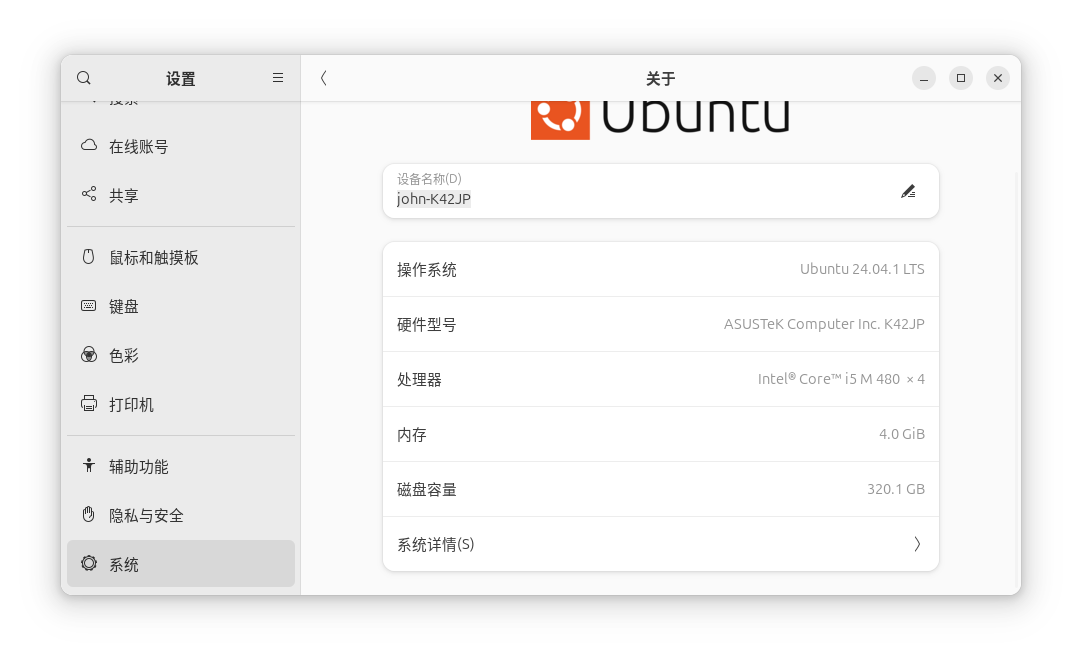This screenshot has width=1082, height=662.
Task: Open 打印机 settings panel
Action: 131,405
